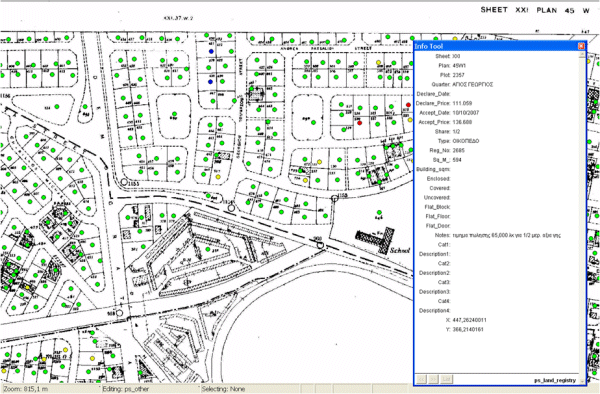Select the Sq_M_ value '594'
600x394 pixels.
point(457,160)
